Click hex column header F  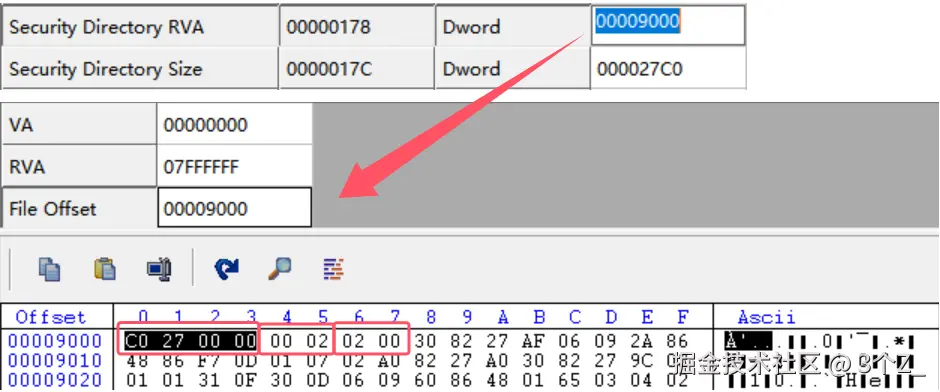(682, 316)
